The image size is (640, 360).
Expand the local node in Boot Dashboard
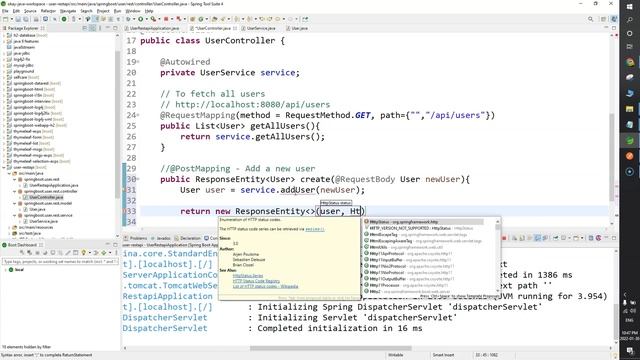5,270
